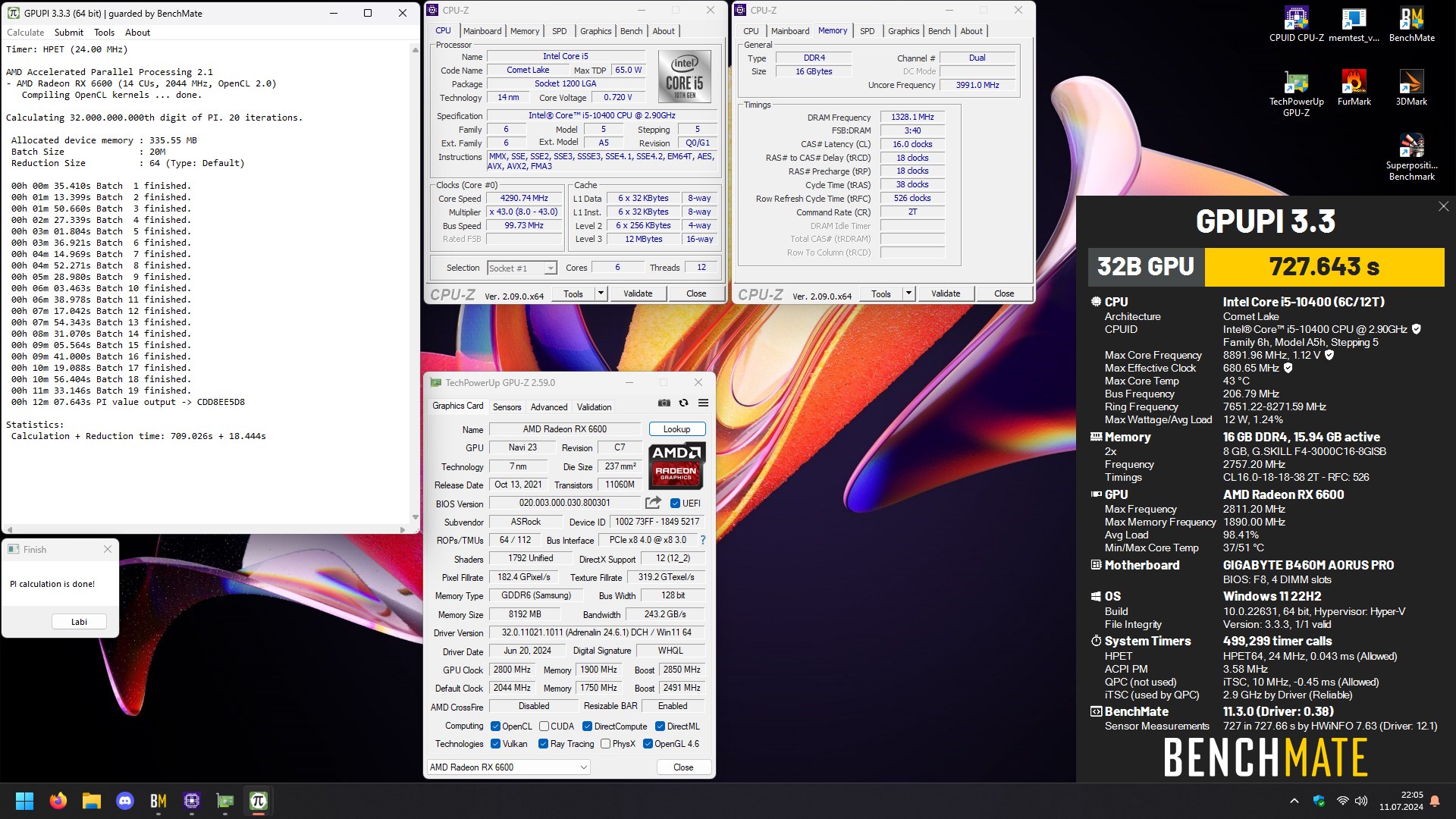The image size is (1456, 819).
Task: Open the Superposition Benchmark desktop icon
Action: point(1411,157)
